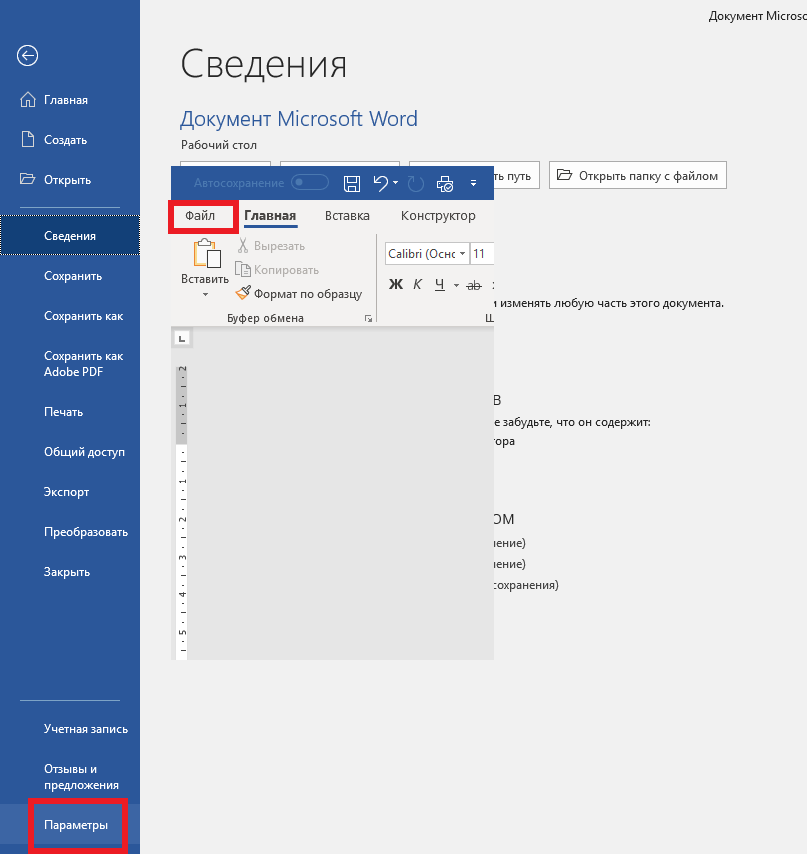Open the Файл tab

[x=201, y=216]
